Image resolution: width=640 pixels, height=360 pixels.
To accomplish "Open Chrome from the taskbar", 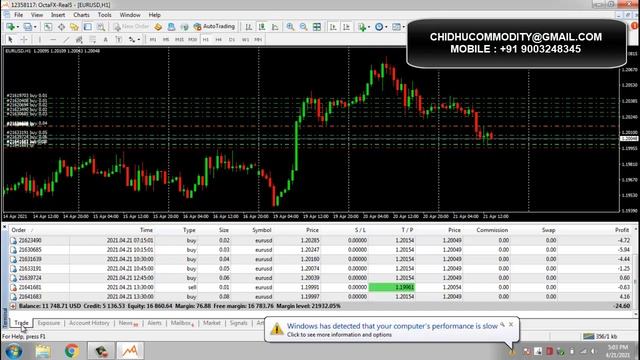I will click(x=72, y=351).
